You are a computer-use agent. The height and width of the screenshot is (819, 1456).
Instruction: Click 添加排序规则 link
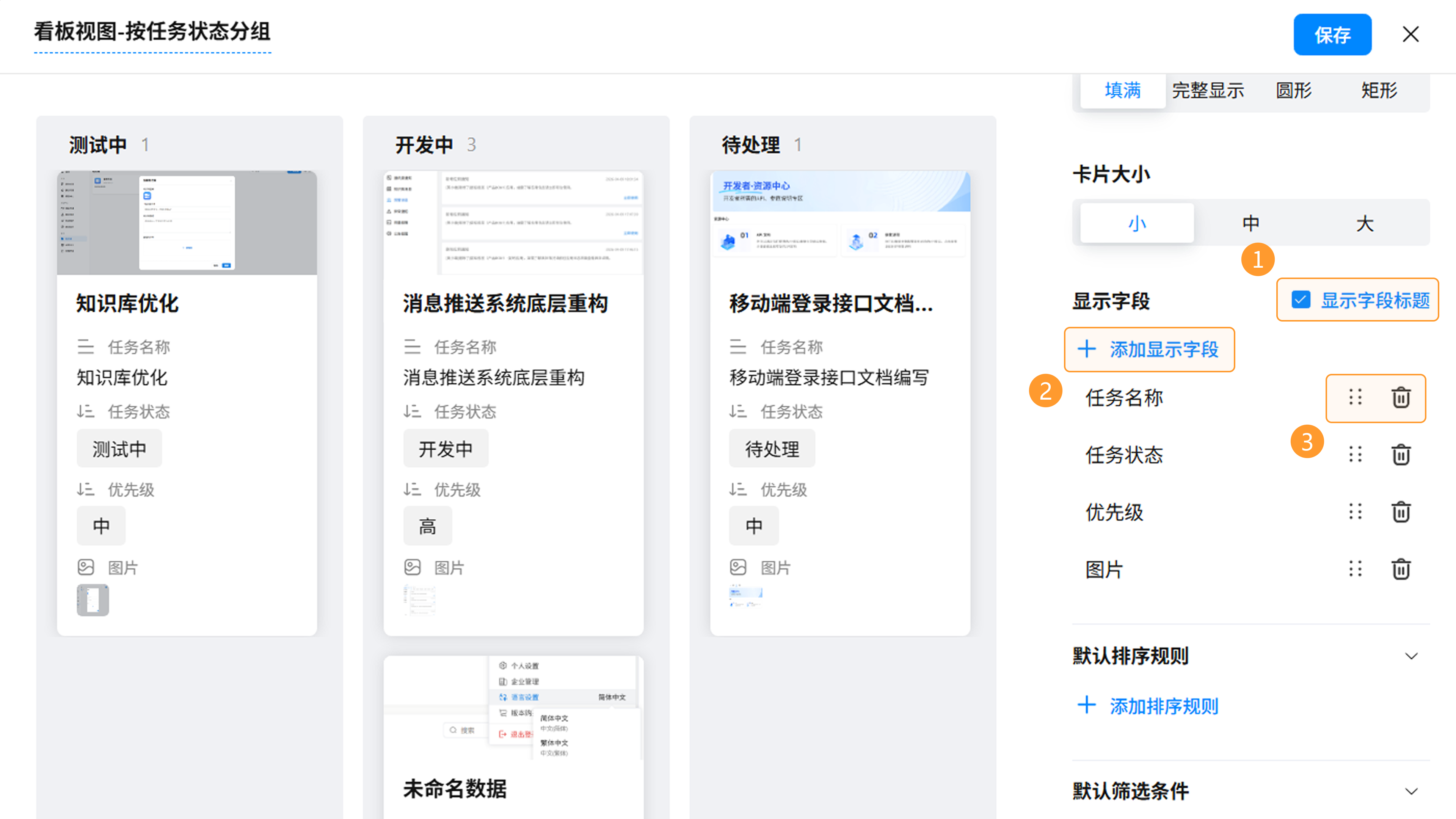pyautogui.click(x=1148, y=706)
